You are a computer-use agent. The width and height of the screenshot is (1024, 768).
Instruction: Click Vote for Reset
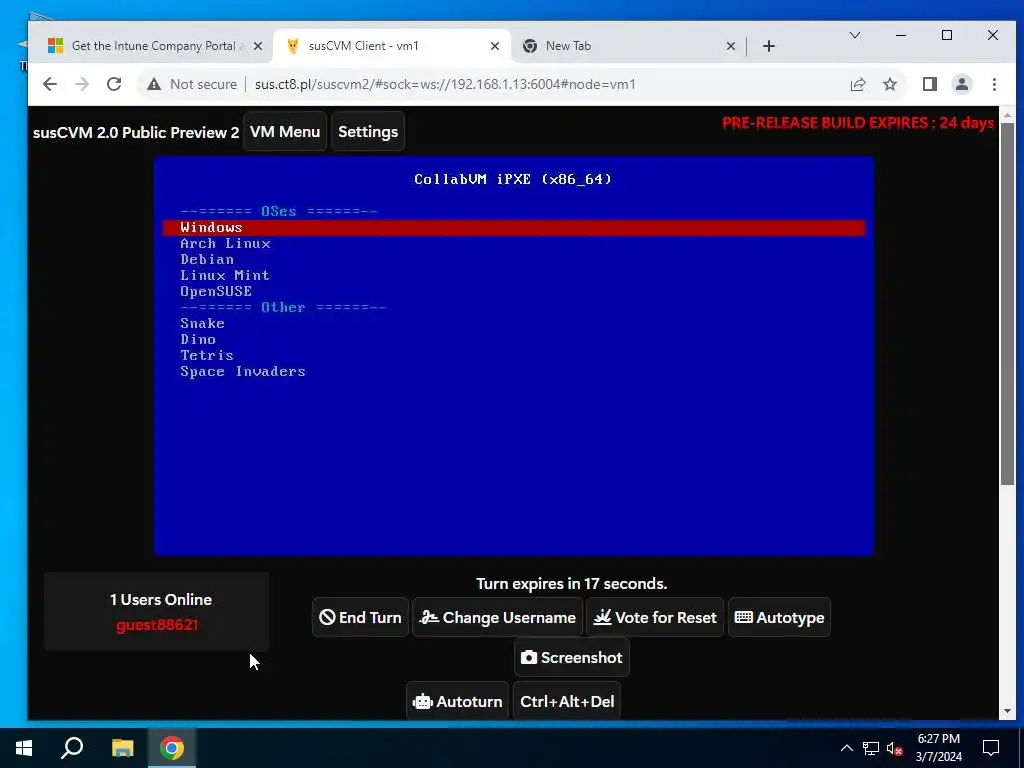pos(655,617)
